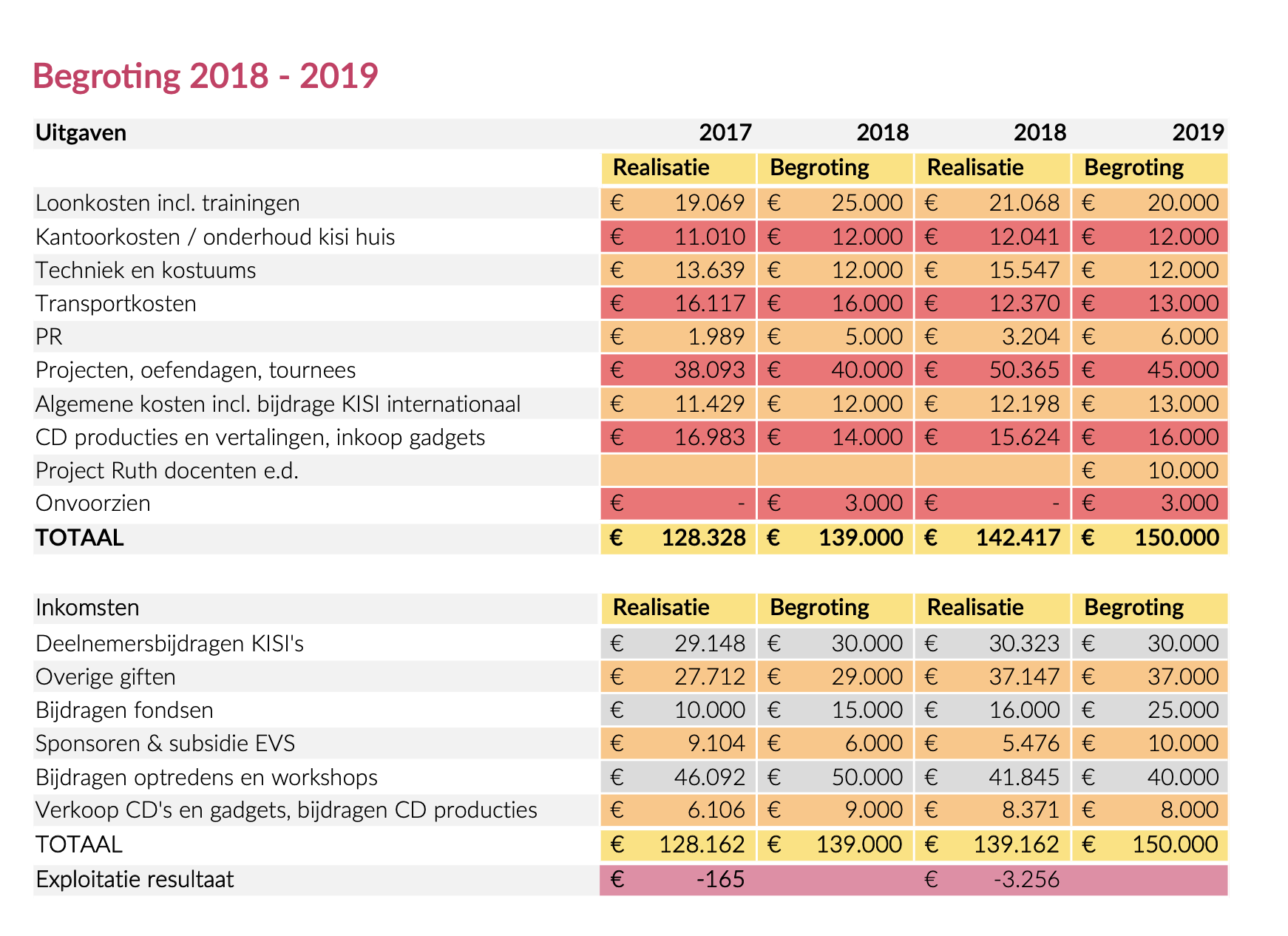The width and height of the screenshot is (1288, 936).
Task: Click the 5.476 Sponsoren value
Action: coord(1031,744)
